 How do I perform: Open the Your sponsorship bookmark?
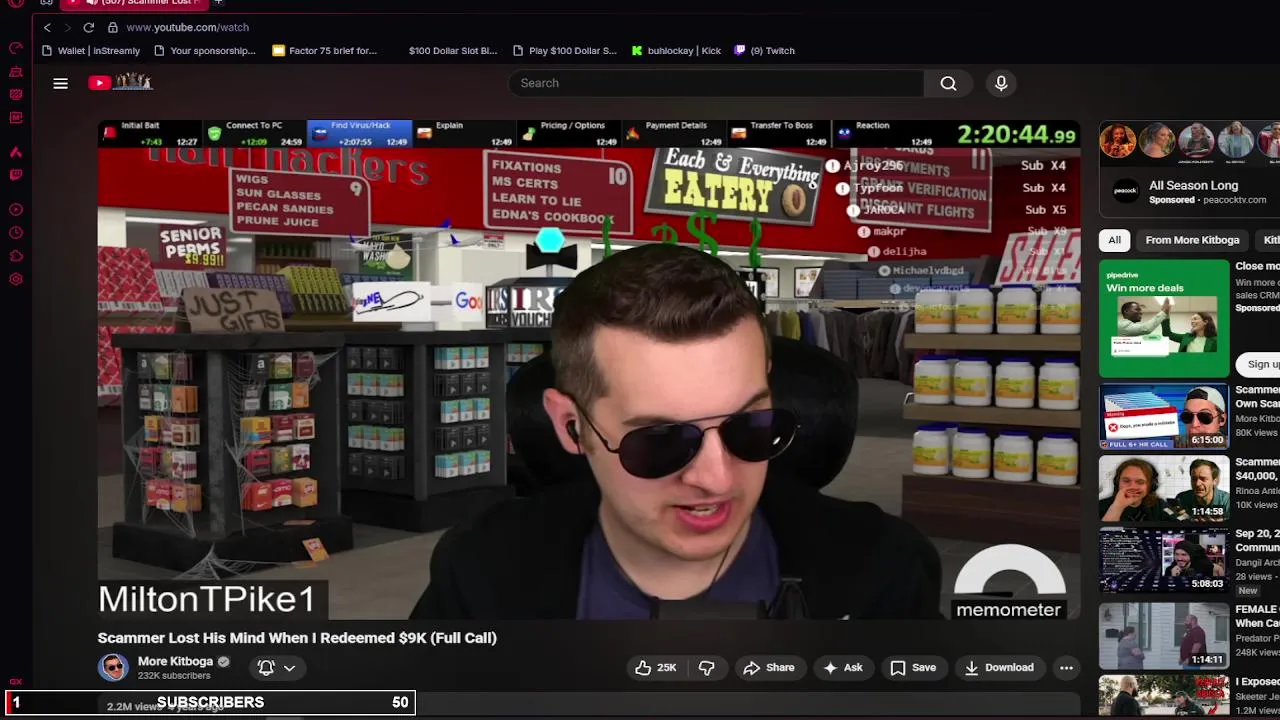[x=205, y=50]
